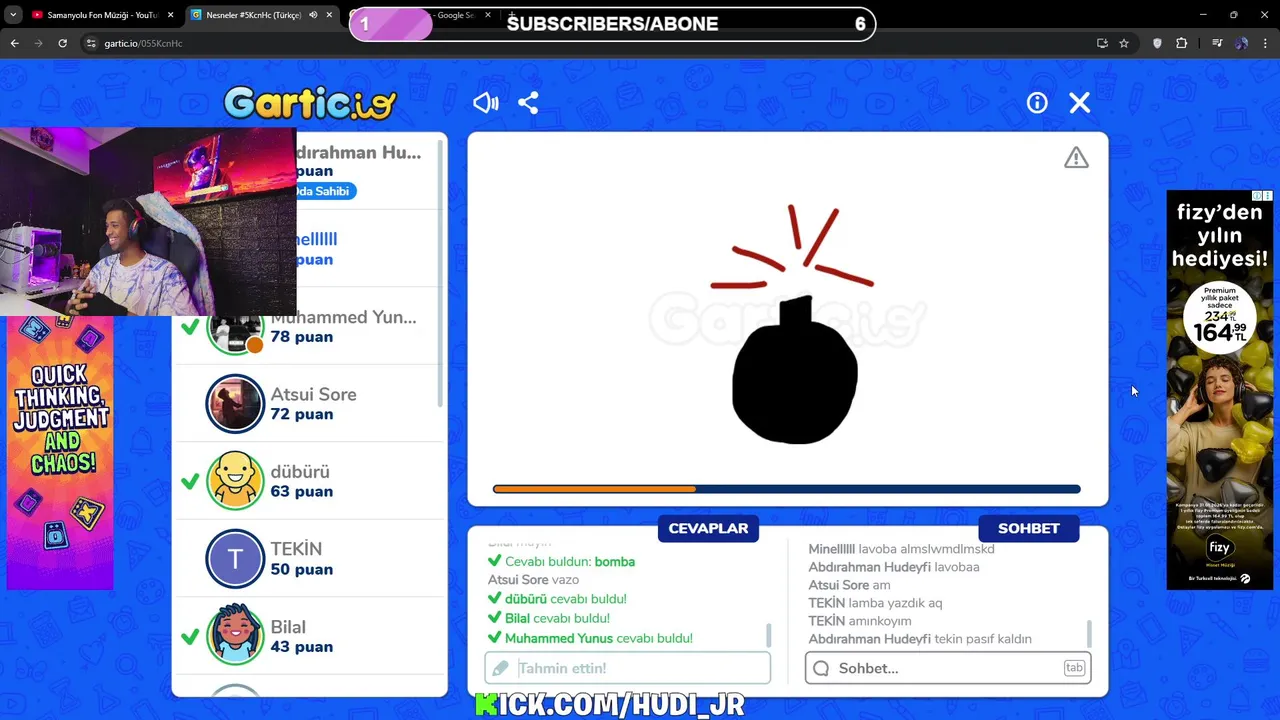Mute the Gartic game sound icon
Screen dimensions: 1280x720
[486, 103]
